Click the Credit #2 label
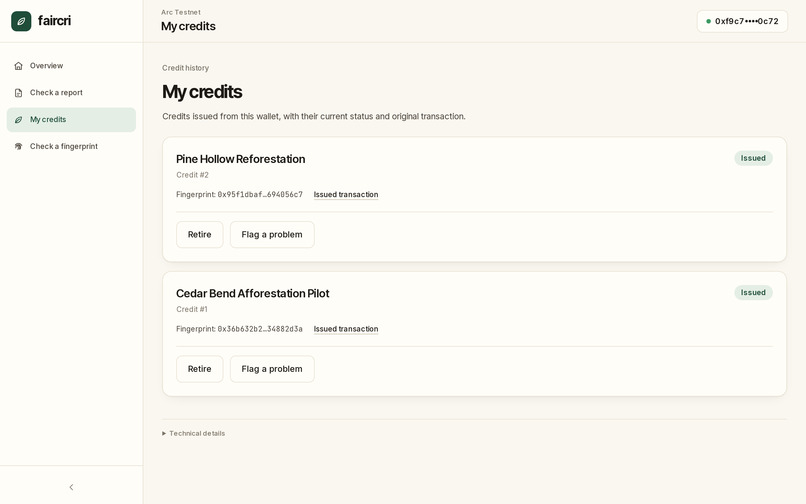This screenshot has width=806, height=504. tap(192, 175)
